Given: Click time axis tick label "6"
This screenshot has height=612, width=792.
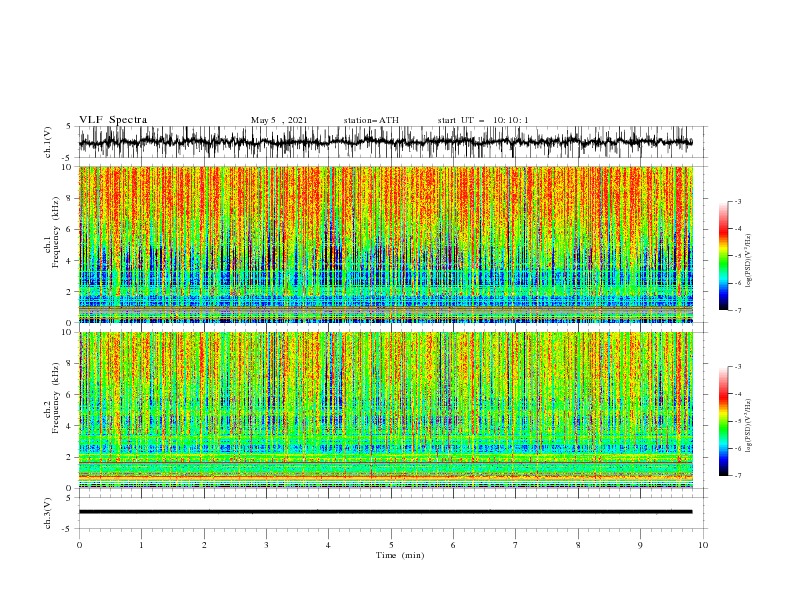Looking at the screenshot, I should pos(454,545).
